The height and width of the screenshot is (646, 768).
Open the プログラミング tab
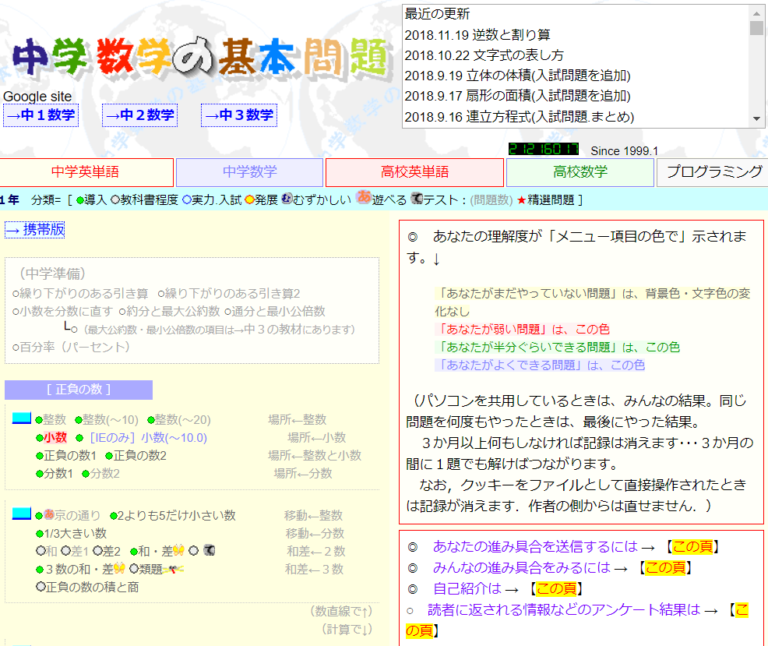click(x=714, y=172)
